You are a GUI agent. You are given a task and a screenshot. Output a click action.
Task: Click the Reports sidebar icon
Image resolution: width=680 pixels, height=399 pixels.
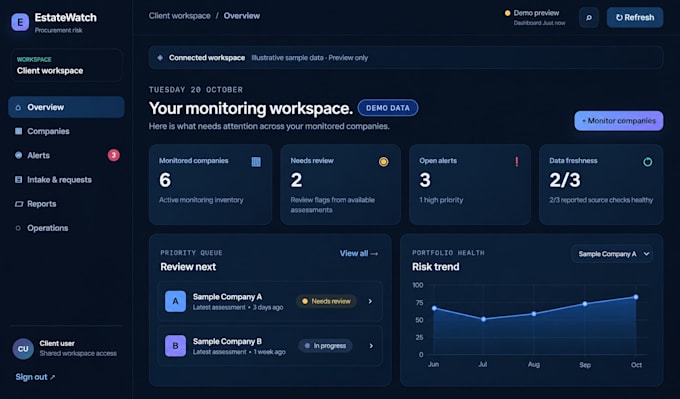click(19, 203)
